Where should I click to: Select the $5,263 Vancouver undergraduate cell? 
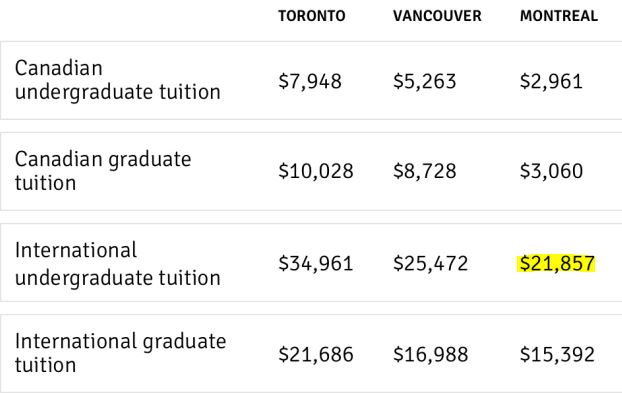click(424, 82)
